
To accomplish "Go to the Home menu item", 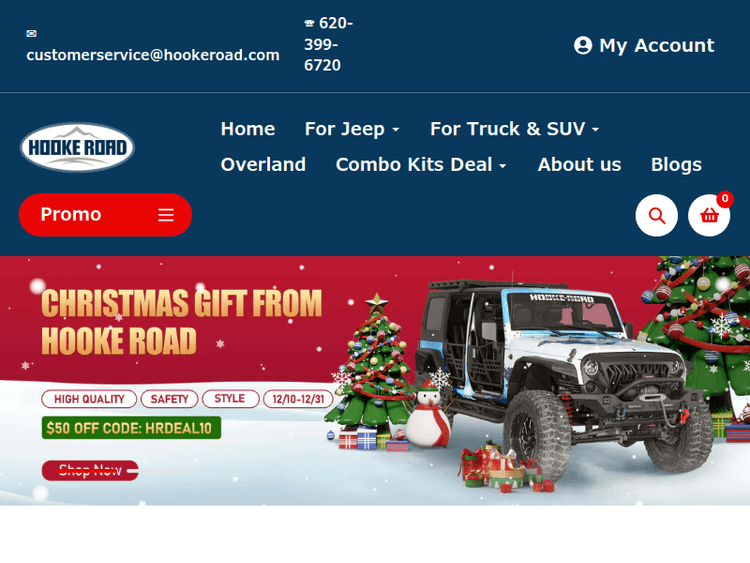I will pyautogui.click(x=248, y=129).
